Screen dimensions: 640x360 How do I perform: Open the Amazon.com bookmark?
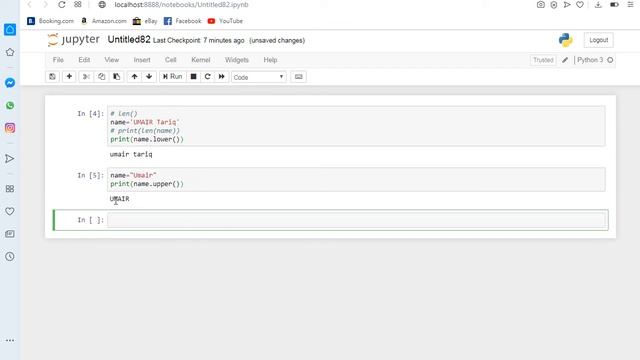click(x=104, y=21)
